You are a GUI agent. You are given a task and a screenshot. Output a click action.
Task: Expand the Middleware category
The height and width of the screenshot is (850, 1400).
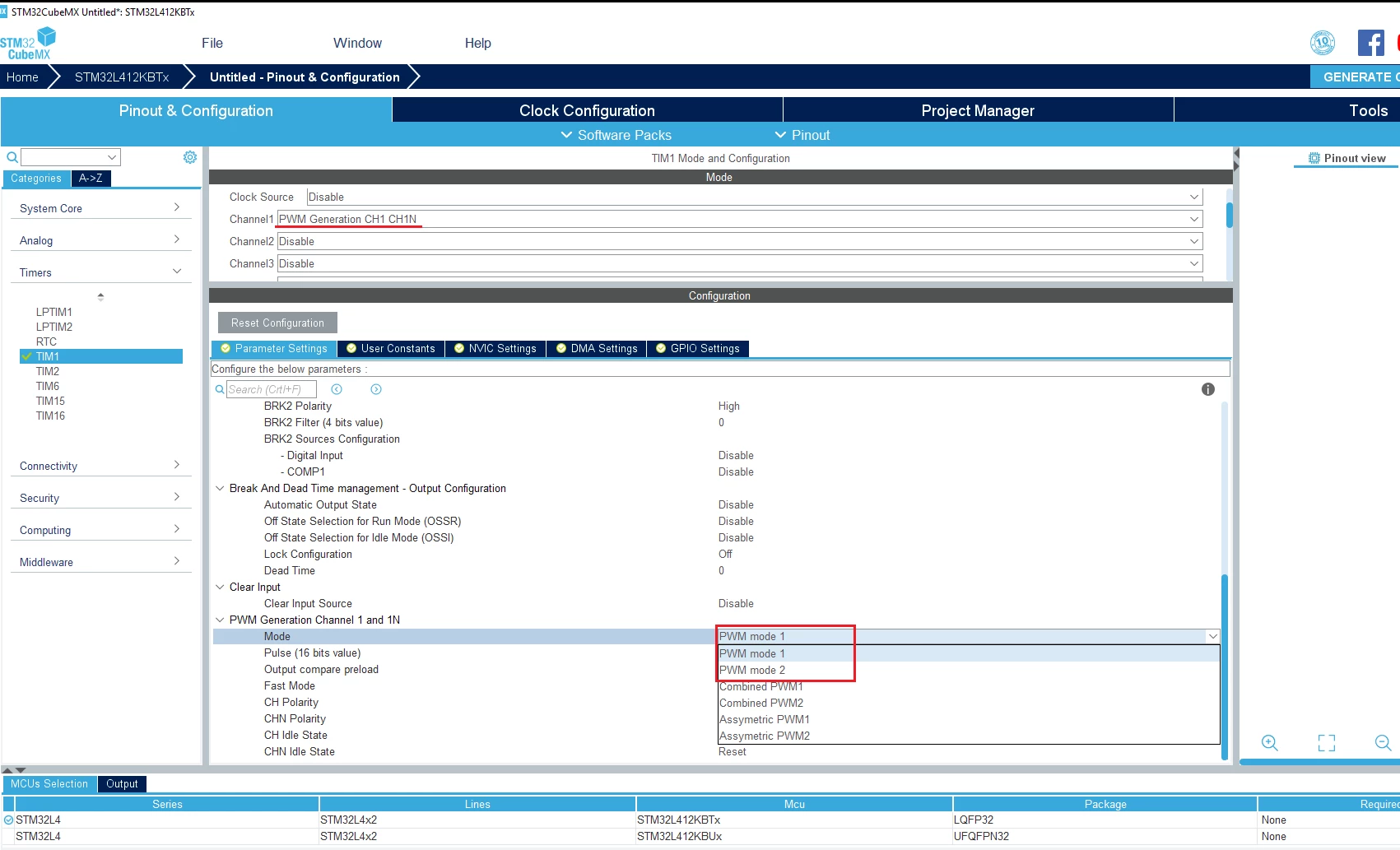pos(100,562)
